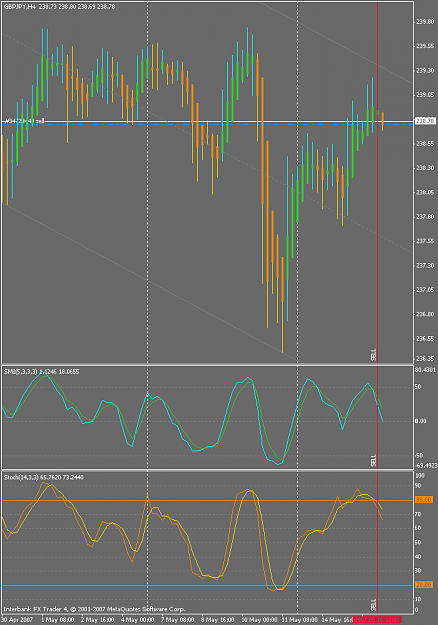Image resolution: width=438 pixels, height=625 pixels.
Task: Click the 11 May 08:00 time axis label
Action: (x=299, y=620)
